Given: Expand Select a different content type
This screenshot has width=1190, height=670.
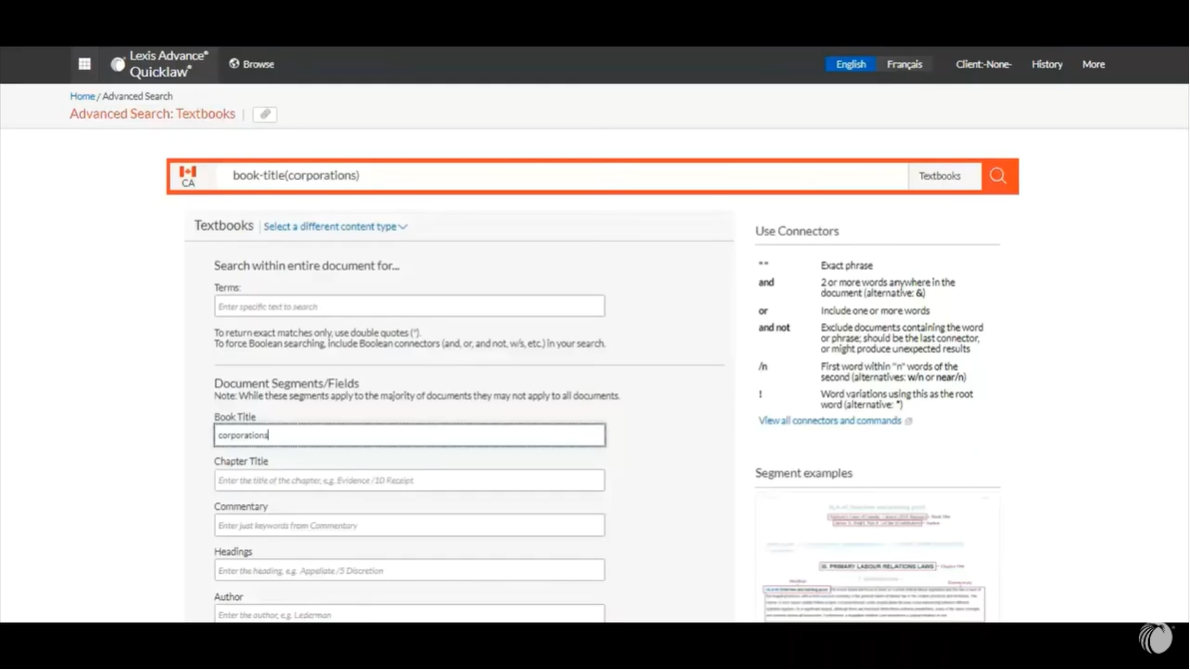Looking at the screenshot, I should click(x=335, y=227).
